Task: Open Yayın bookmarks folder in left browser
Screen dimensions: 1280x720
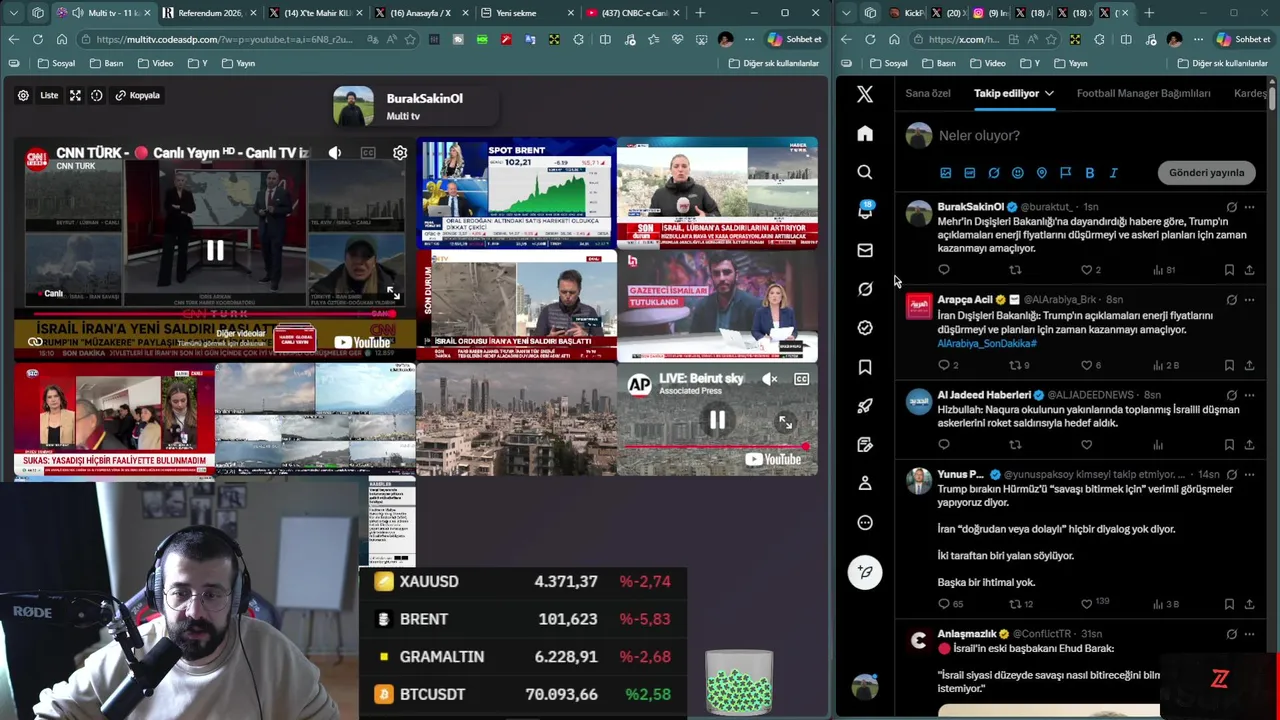Action: tap(238, 63)
